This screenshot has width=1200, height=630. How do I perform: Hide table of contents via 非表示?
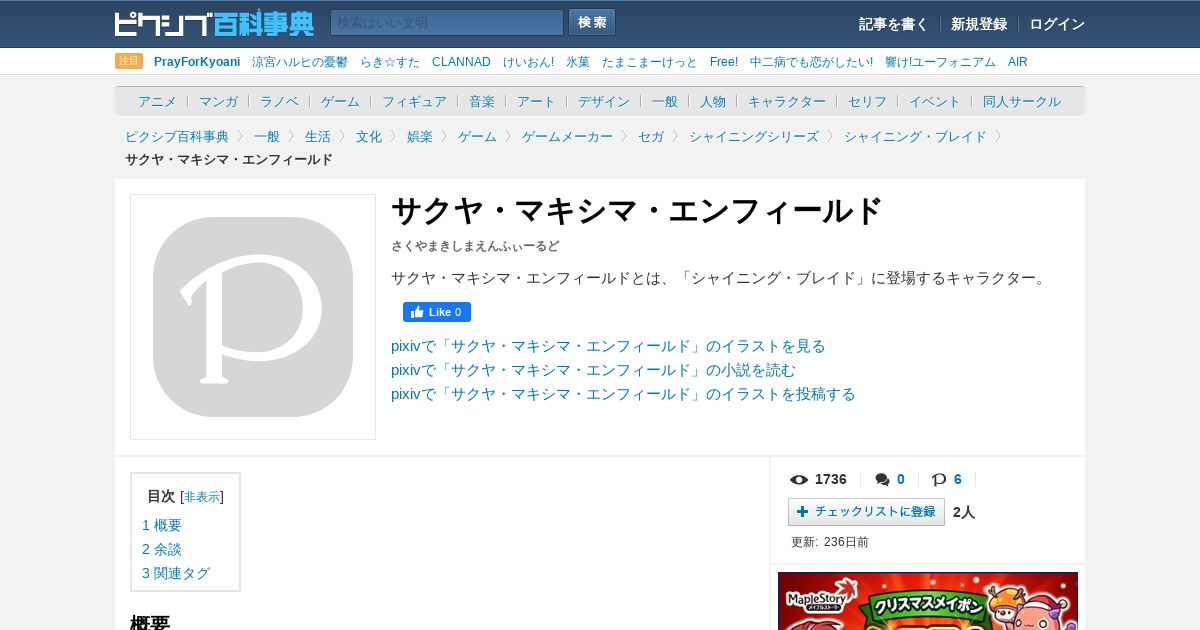[x=202, y=497]
